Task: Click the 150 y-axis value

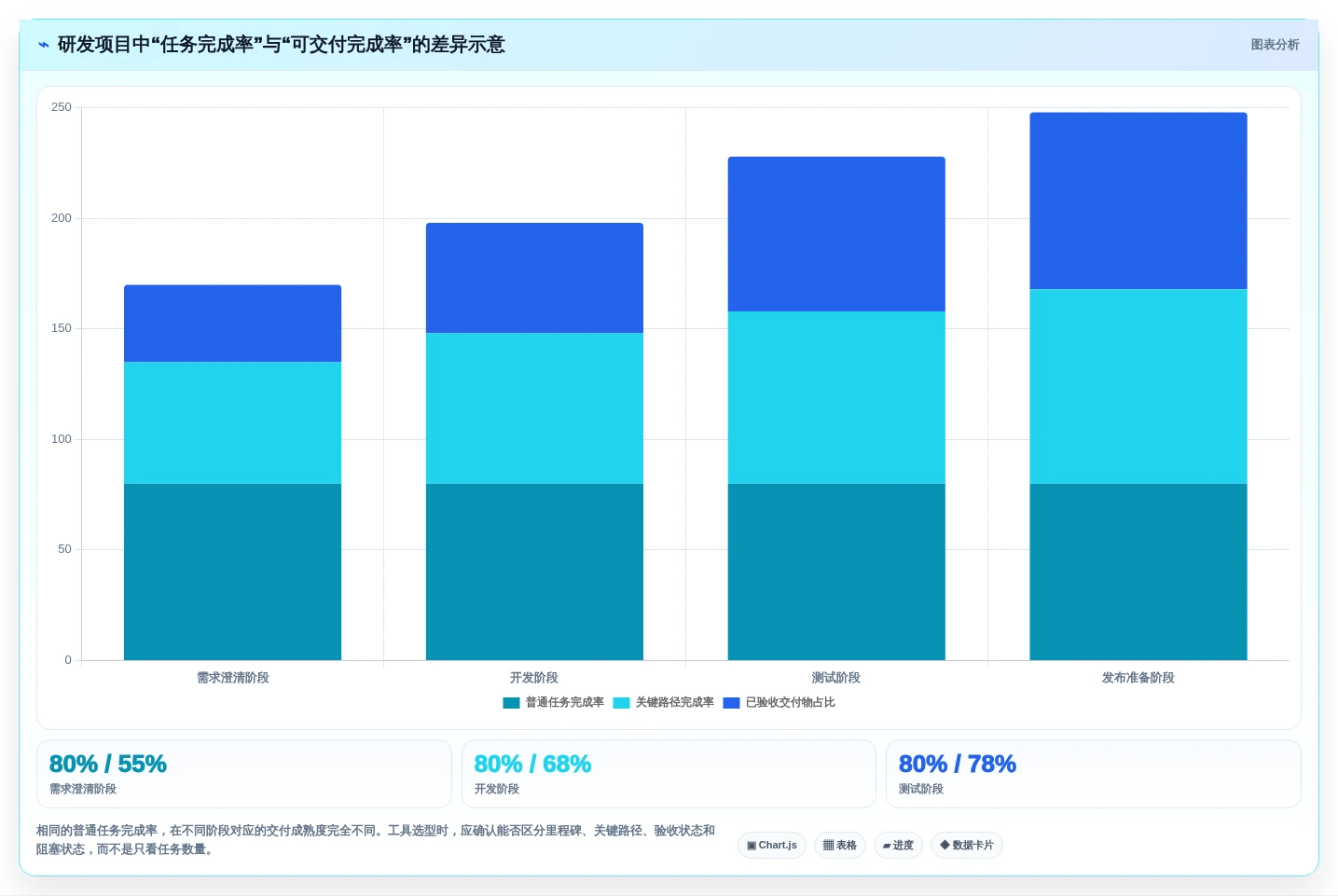Action: [x=62, y=328]
